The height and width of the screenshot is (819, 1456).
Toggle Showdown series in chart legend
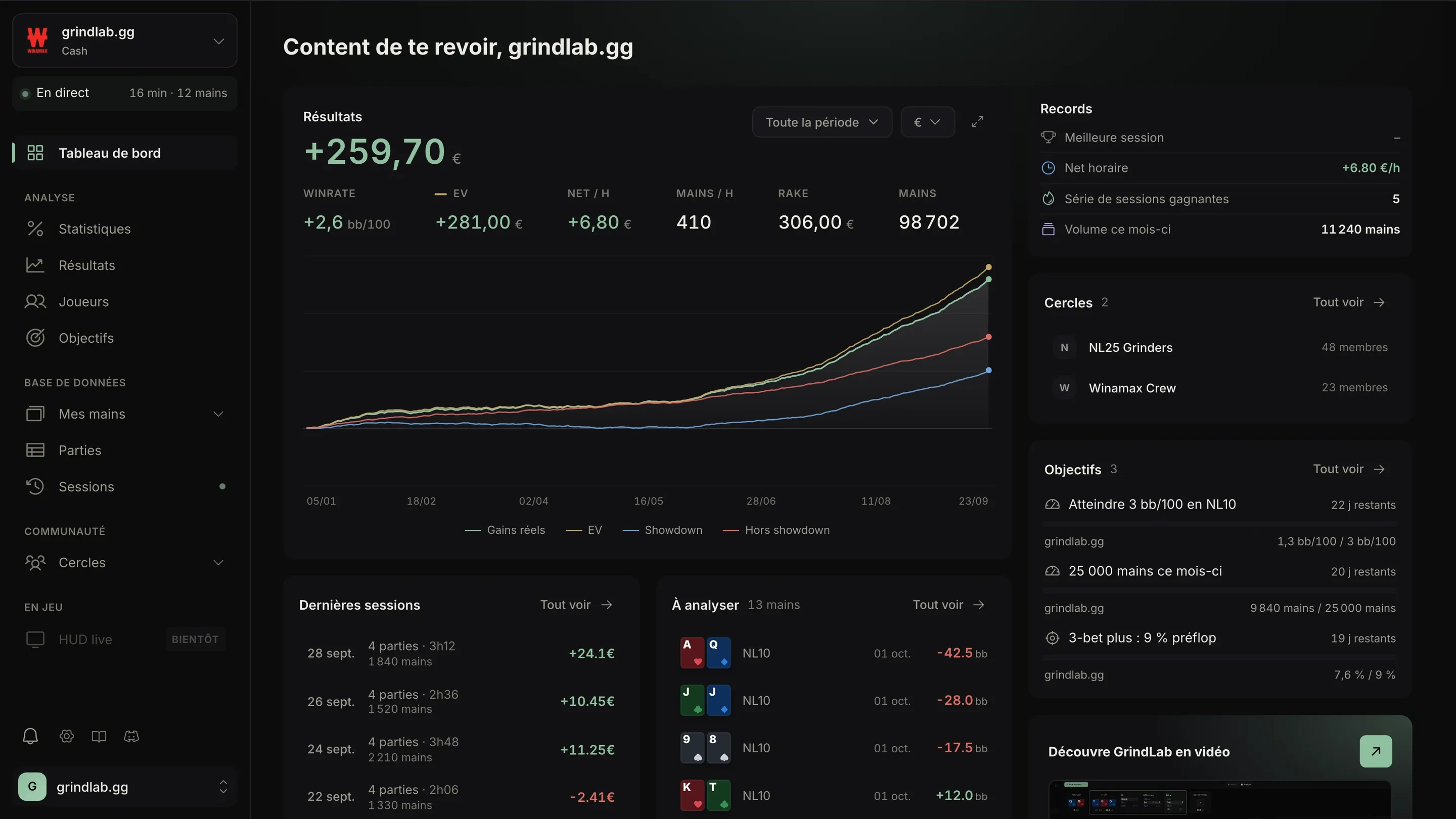(662, 530)
